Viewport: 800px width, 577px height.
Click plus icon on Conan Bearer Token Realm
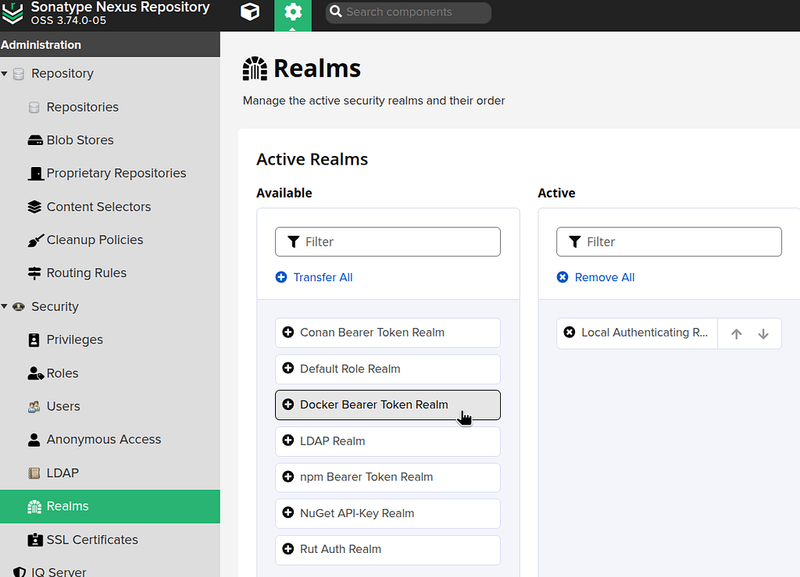[288, 332]
